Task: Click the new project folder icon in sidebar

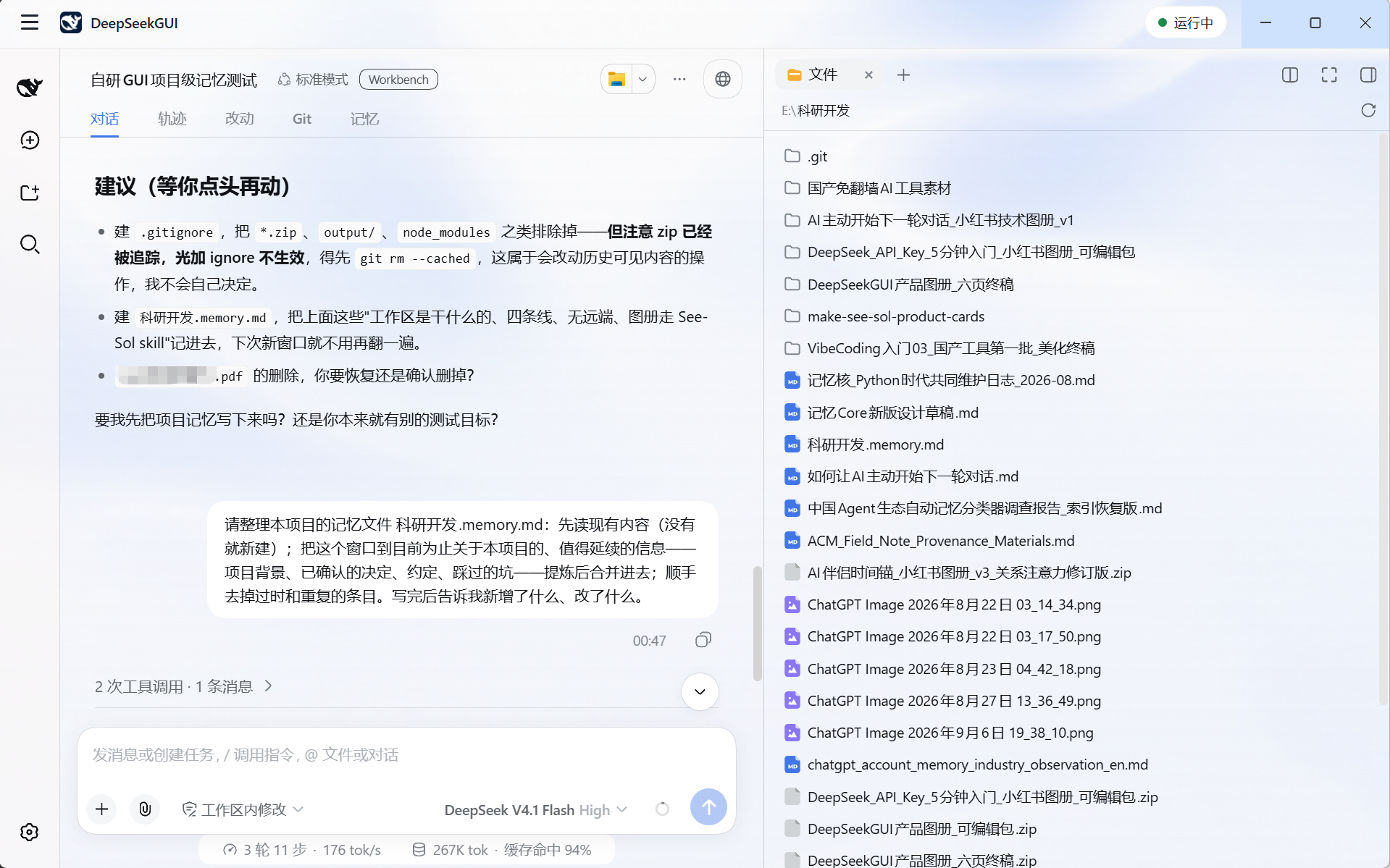Action: tap(30, 193)
